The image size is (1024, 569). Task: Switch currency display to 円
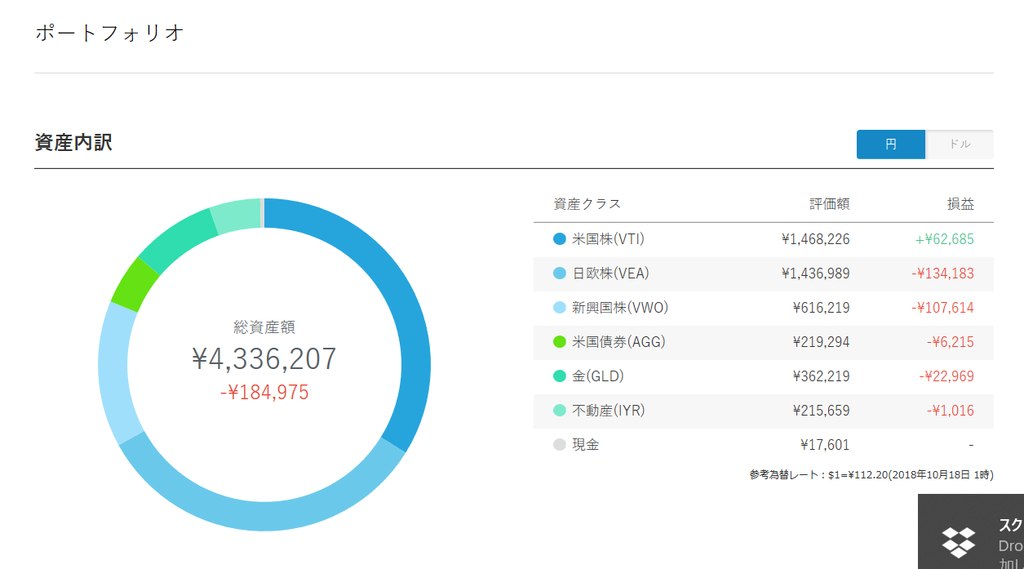pos(891,144)
